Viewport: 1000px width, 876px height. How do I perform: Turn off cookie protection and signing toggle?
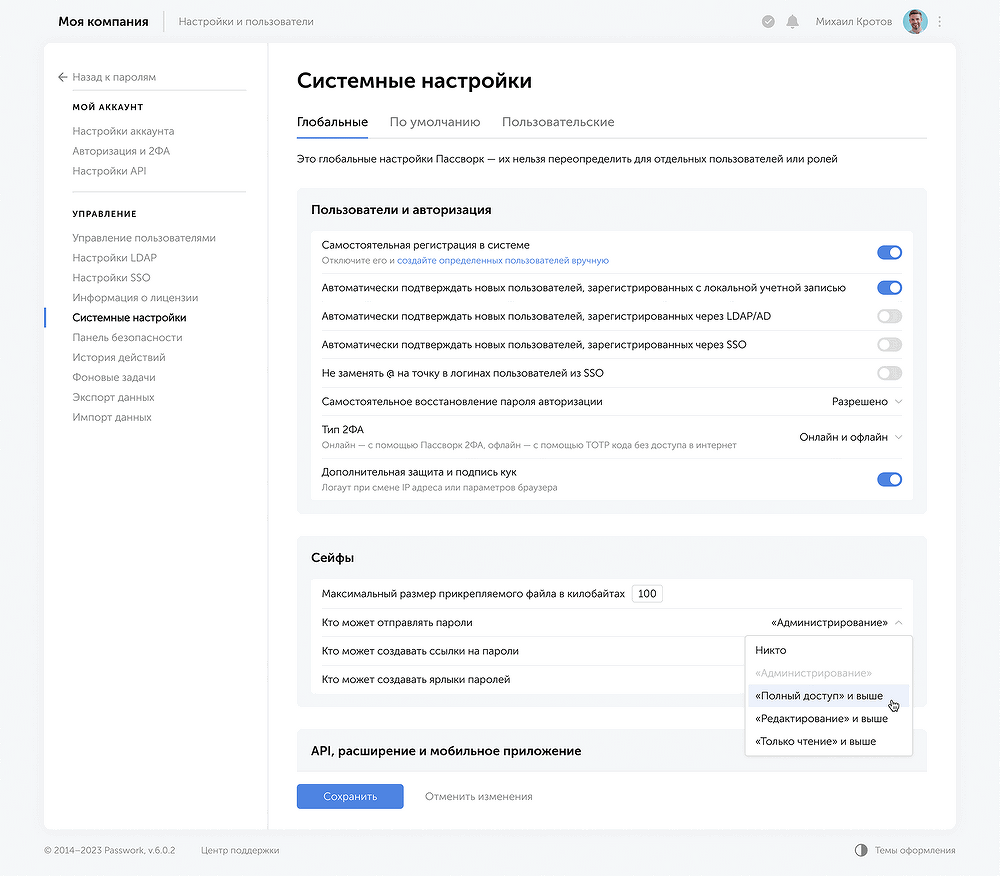click(x=889, y=480)
